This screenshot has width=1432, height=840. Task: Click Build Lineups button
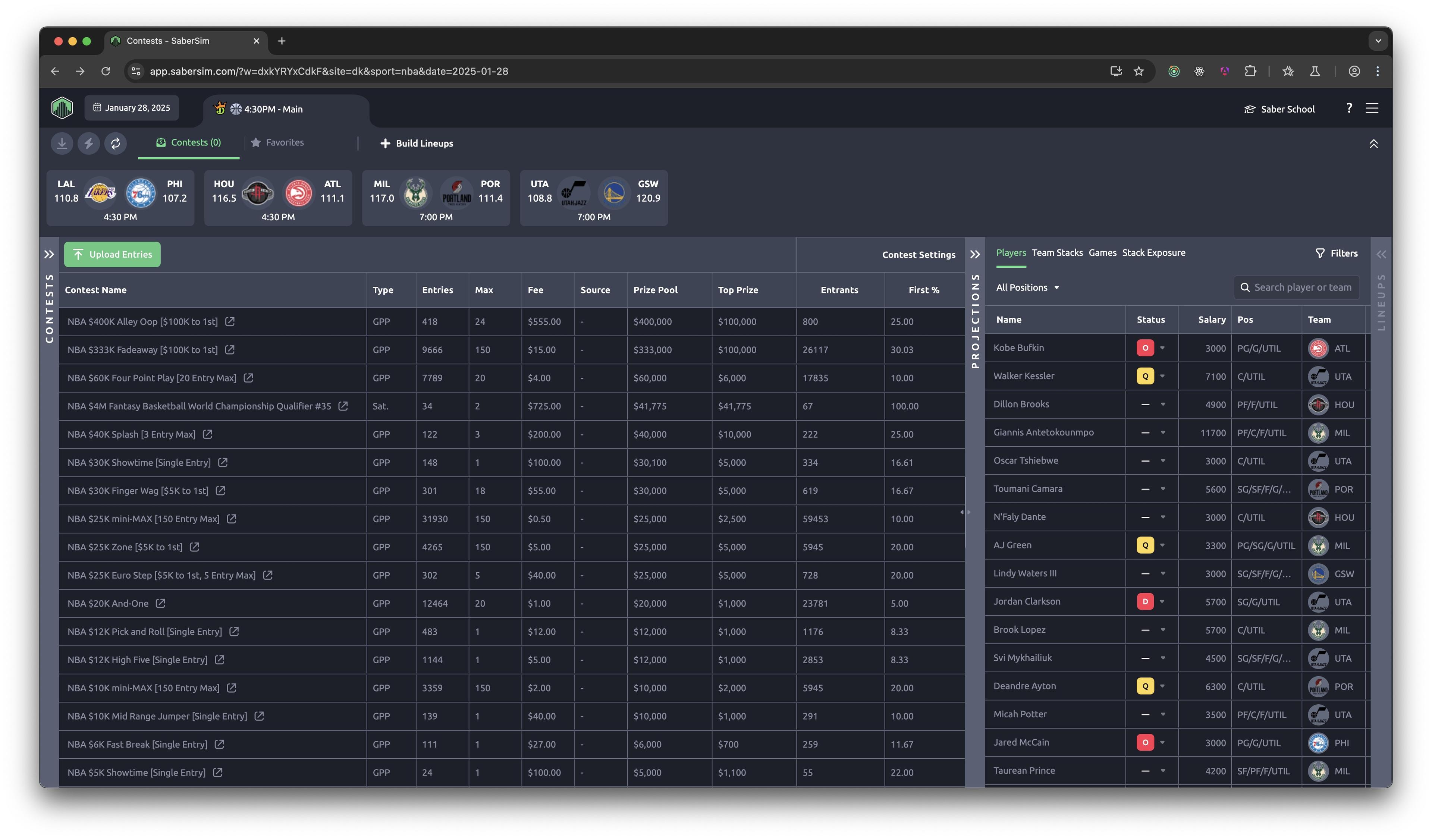pyautogui.click(x=417, y=144)
